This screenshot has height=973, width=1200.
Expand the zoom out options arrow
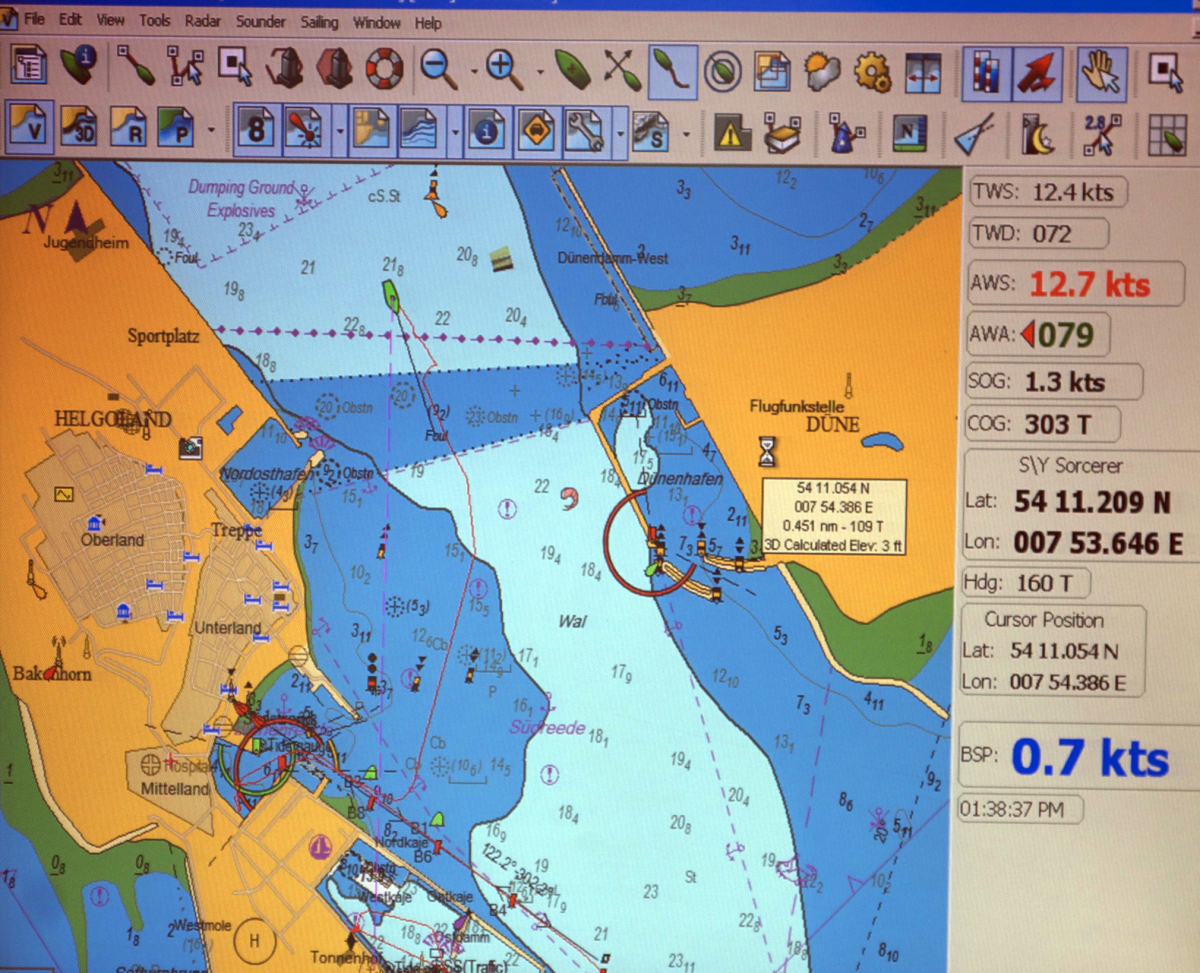[x=472, y=71]
